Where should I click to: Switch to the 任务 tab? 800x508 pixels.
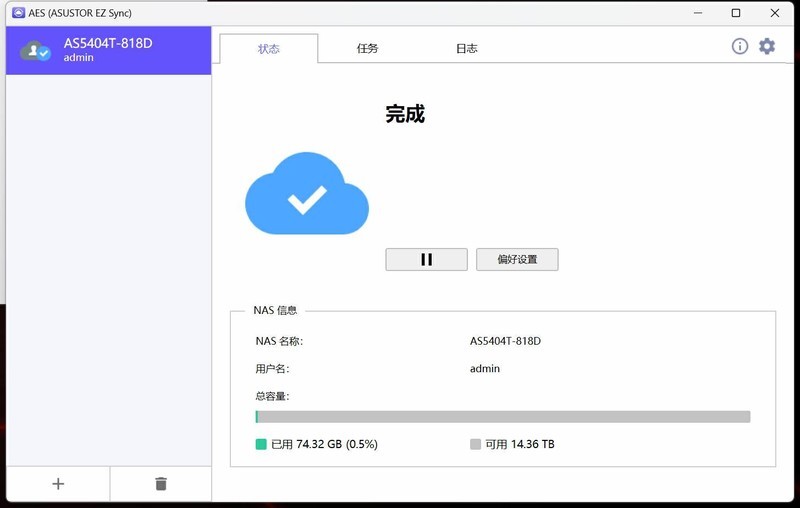click(x=367, y=48)
